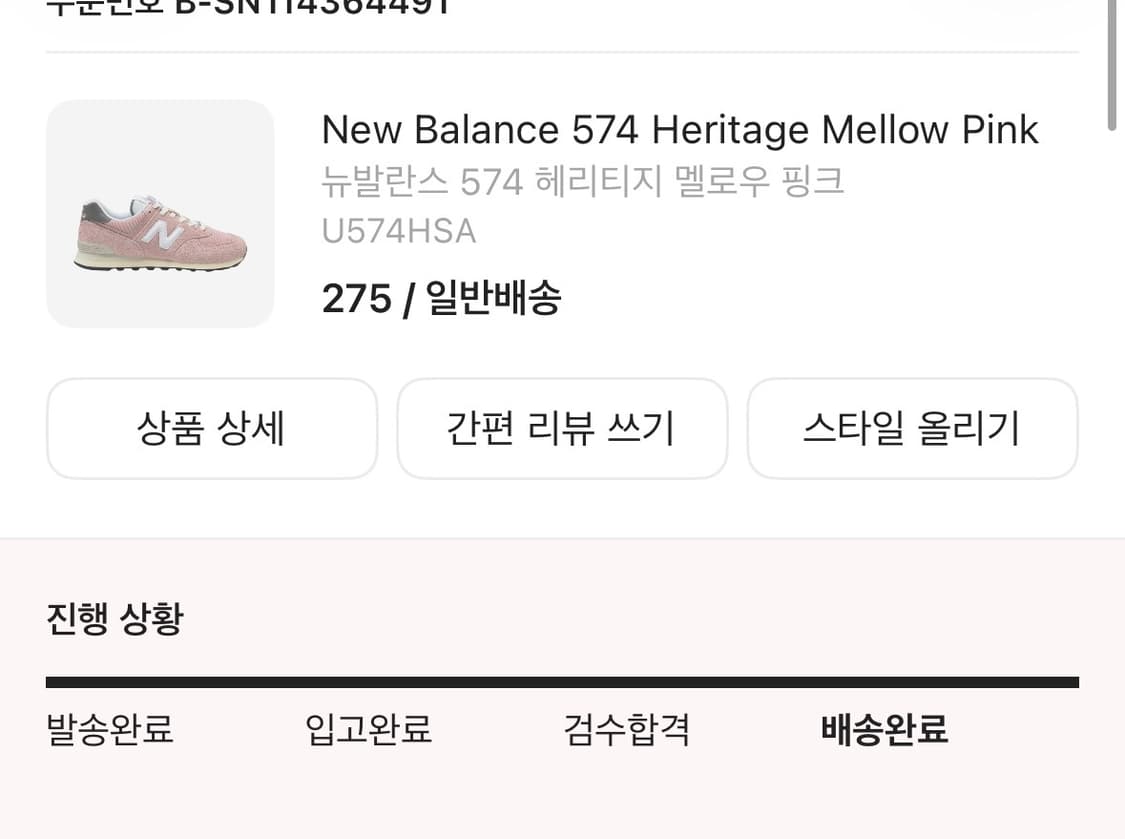
Task: Tap the white product info card
Action: [x=562, y=280]
